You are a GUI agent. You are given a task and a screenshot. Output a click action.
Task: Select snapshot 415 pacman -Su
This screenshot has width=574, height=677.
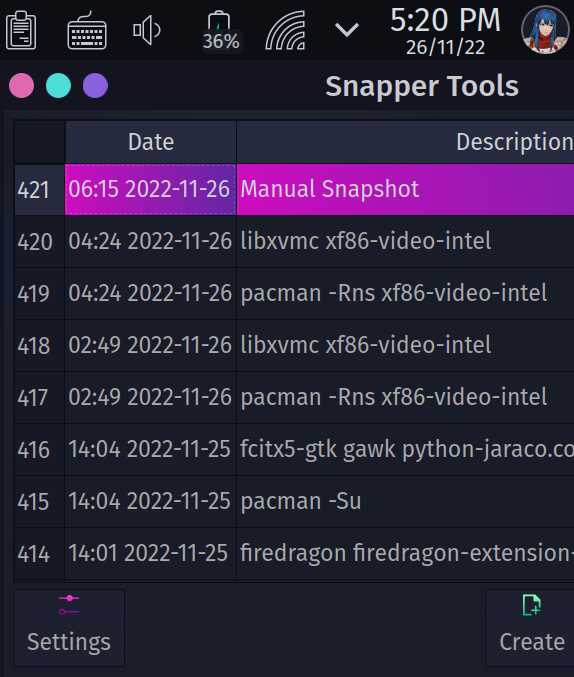tap(294, 501)
